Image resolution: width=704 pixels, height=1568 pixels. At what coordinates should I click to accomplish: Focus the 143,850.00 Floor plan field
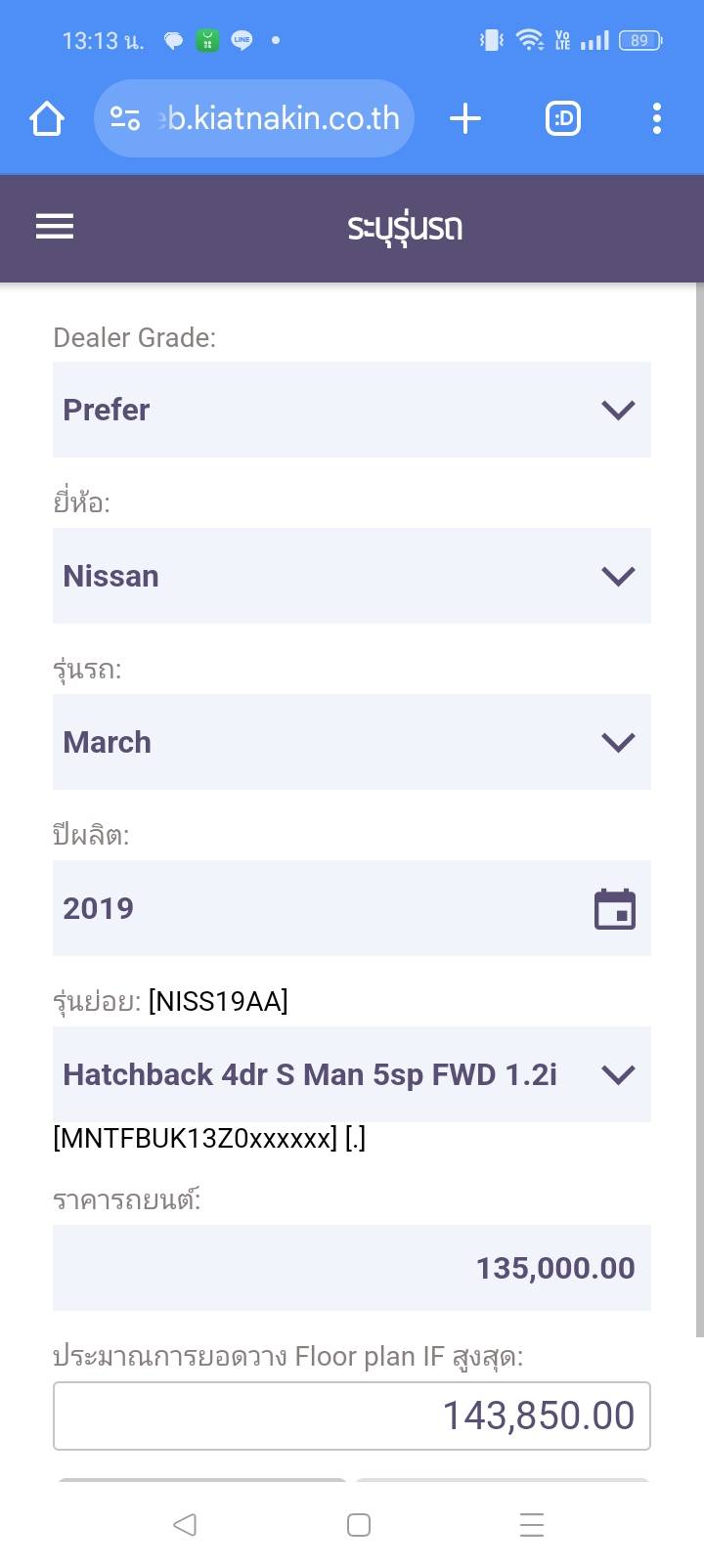351,1416
